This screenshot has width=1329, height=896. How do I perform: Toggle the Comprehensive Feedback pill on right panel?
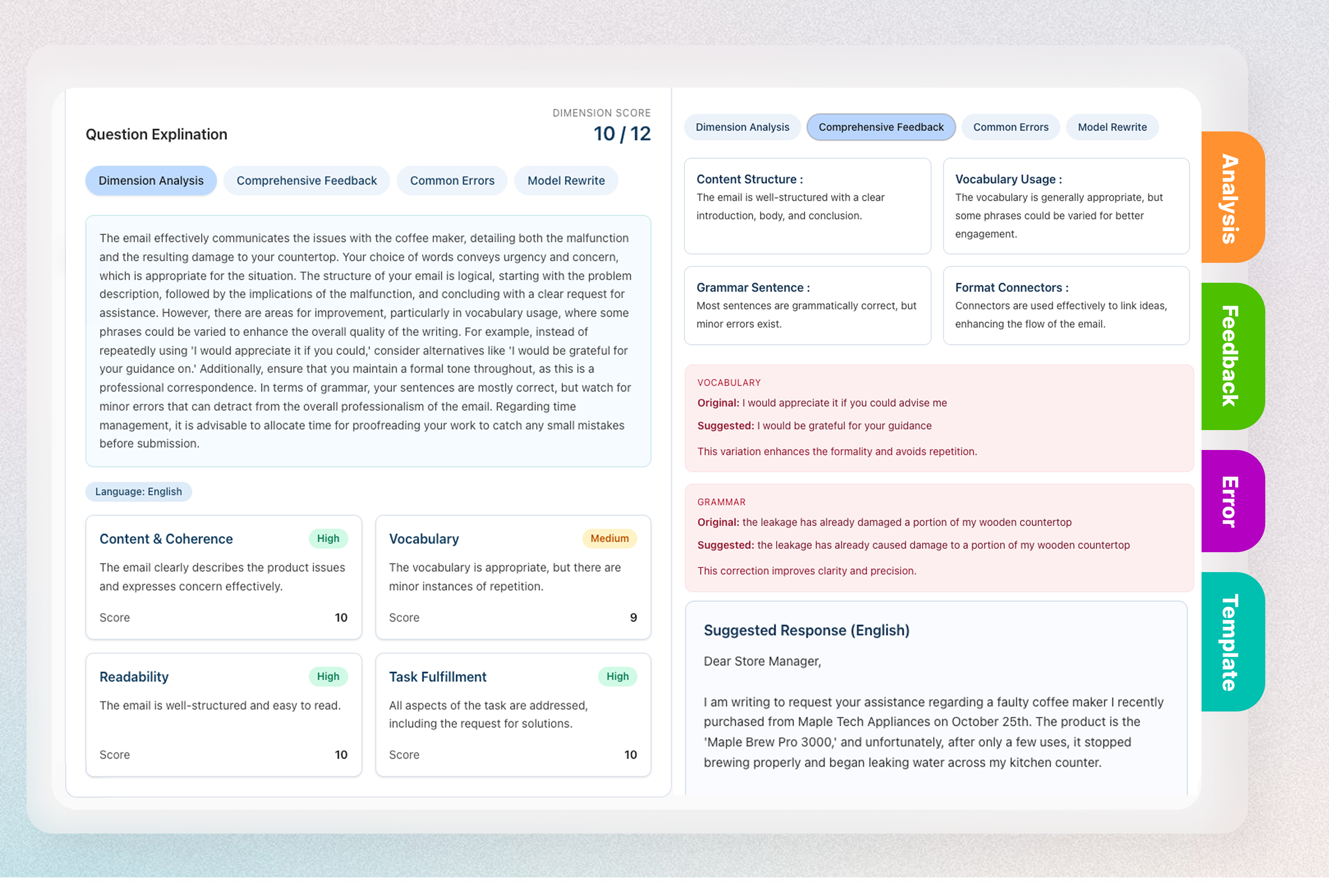pyautogui.click(x=881, y=127)
